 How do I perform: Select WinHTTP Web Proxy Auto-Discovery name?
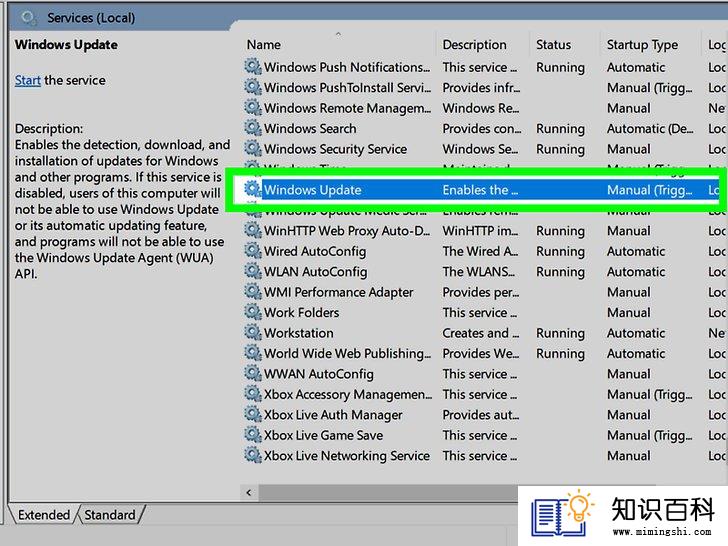[x=347, y=231]
